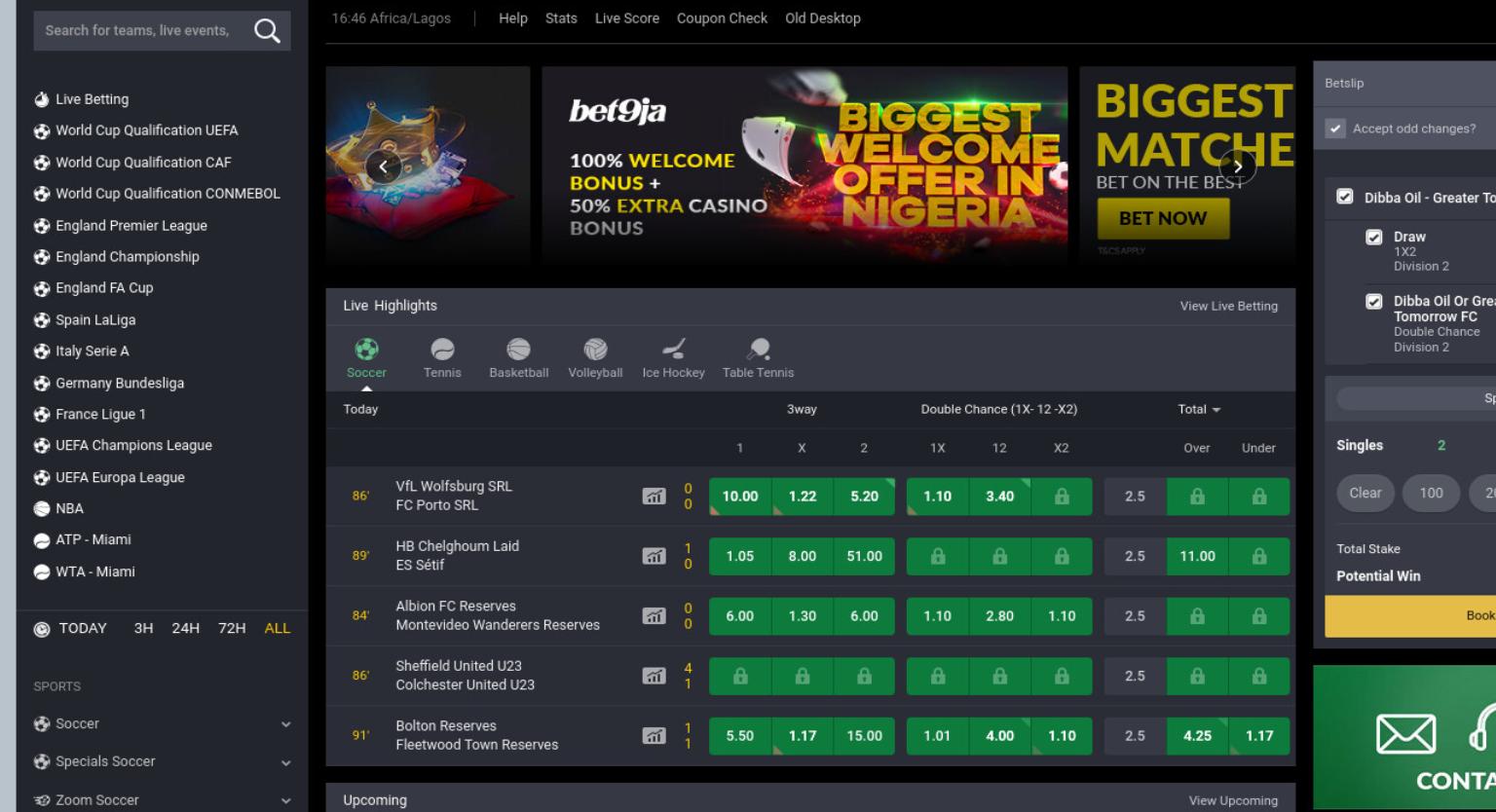Open the Total market dropdown
This screenshot has width=1496, height=812.
pos(1199,410)
